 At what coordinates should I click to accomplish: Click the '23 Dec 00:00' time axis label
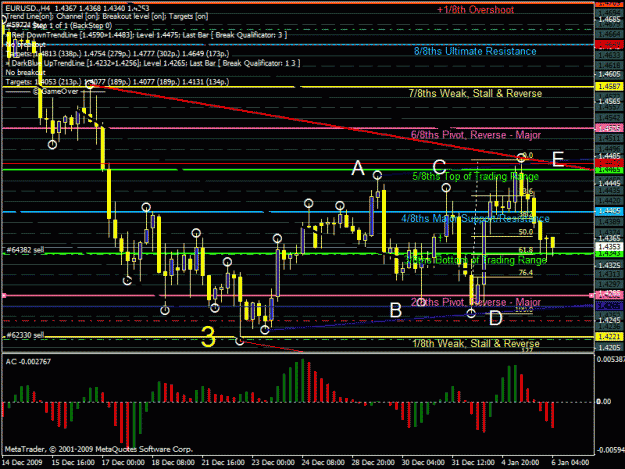coord(273,462)
